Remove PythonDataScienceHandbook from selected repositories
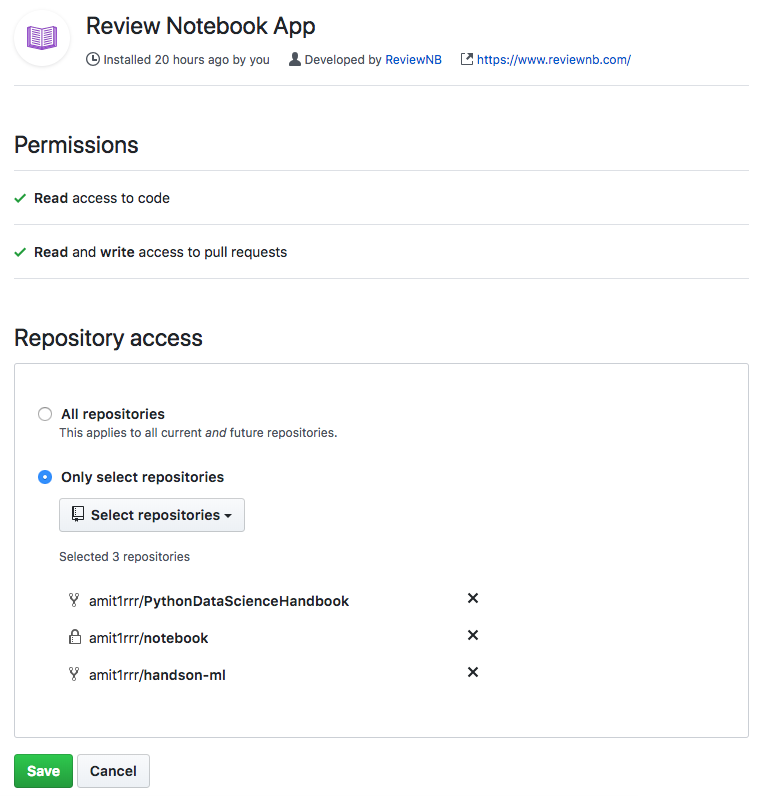 473,598
